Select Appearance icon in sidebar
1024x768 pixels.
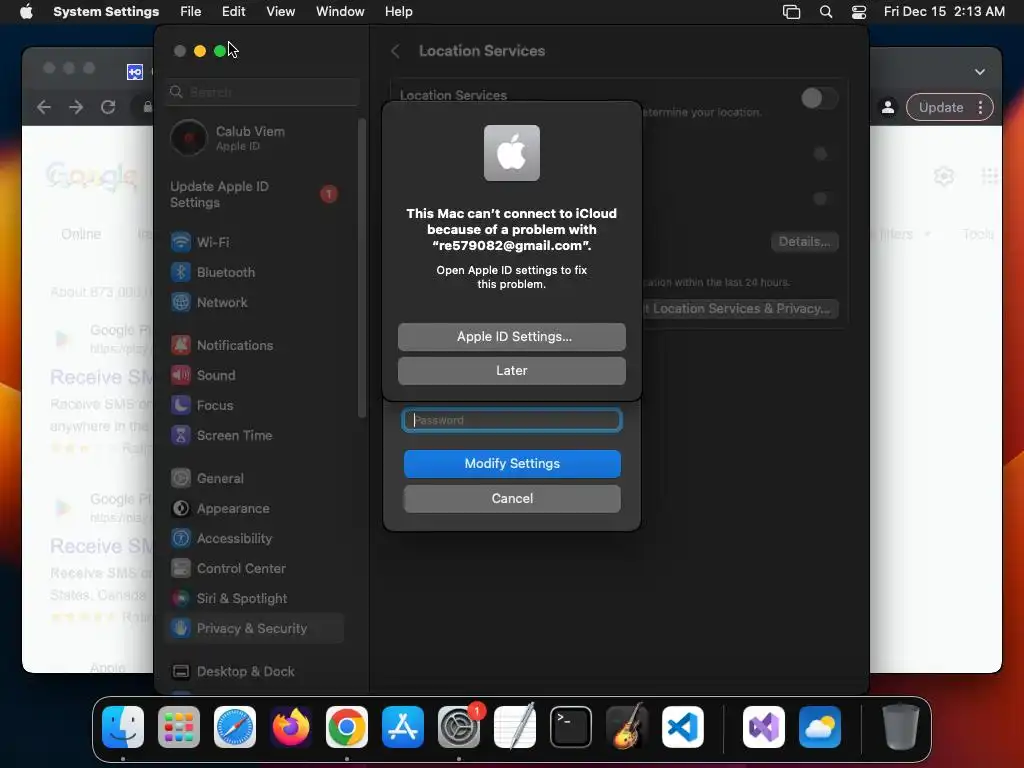(180, 508)
